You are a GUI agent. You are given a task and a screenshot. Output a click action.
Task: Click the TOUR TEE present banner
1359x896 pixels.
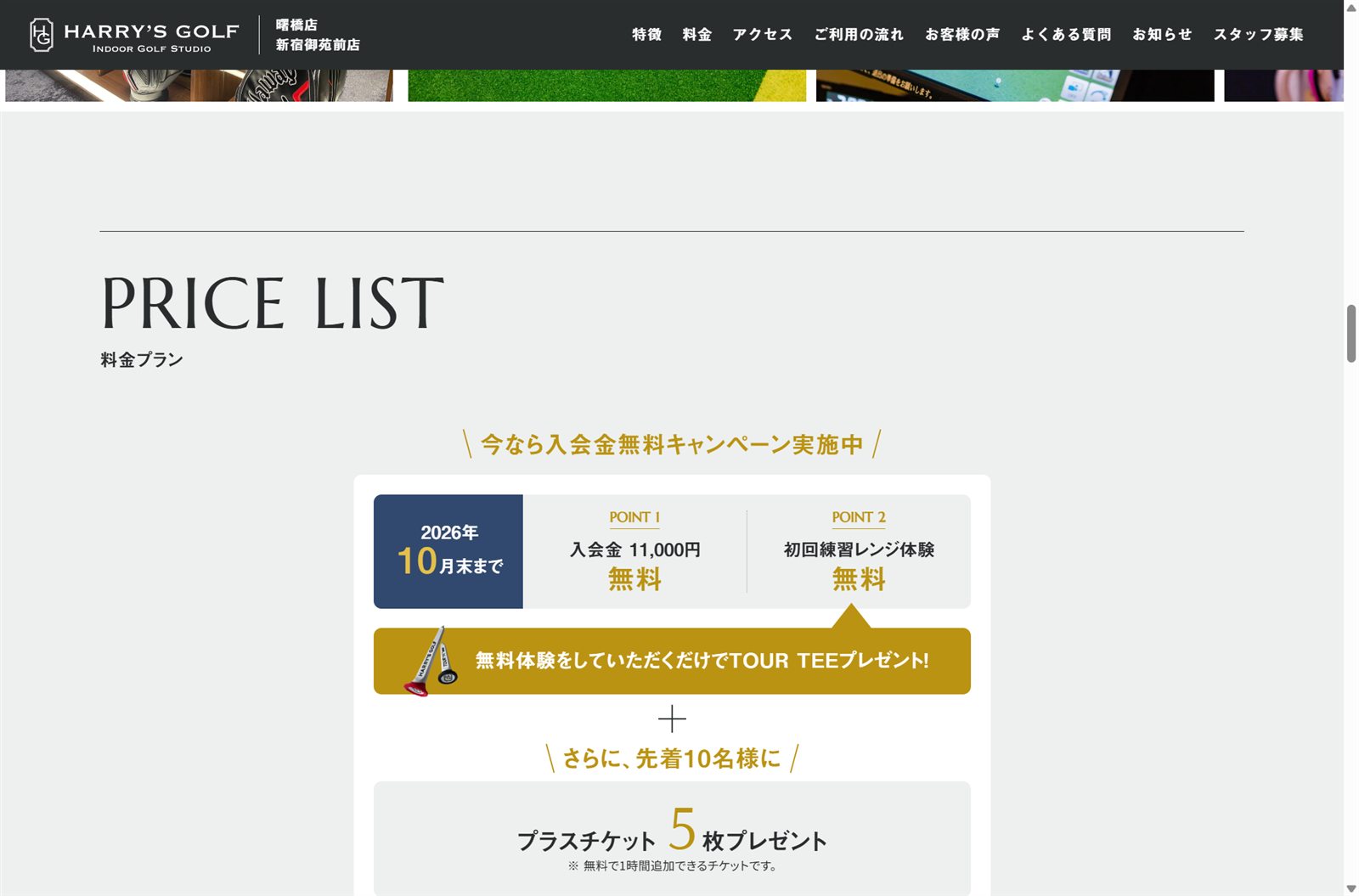coord(672,661)
